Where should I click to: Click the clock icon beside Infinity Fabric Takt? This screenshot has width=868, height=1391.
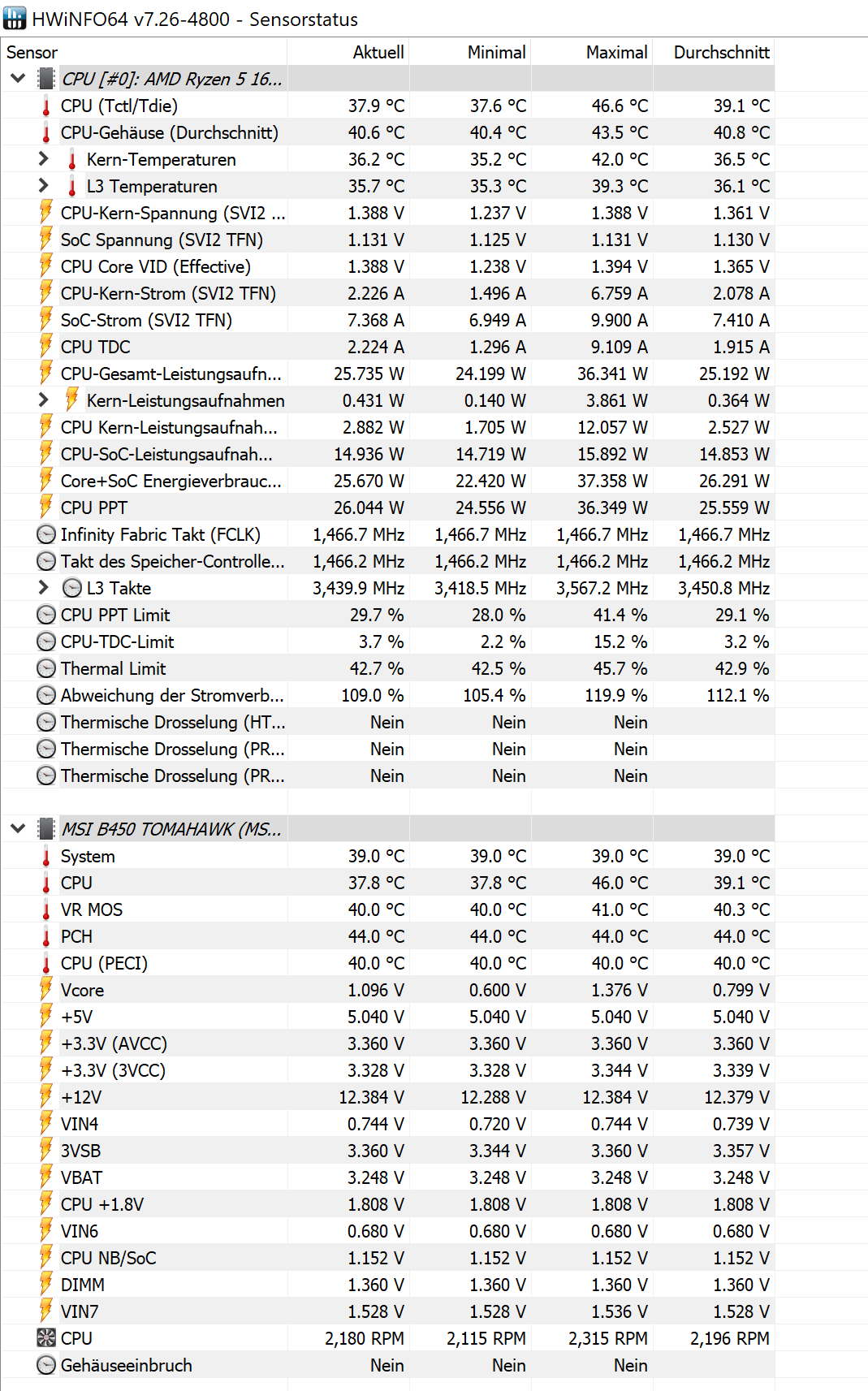click(x=46, y=534)
